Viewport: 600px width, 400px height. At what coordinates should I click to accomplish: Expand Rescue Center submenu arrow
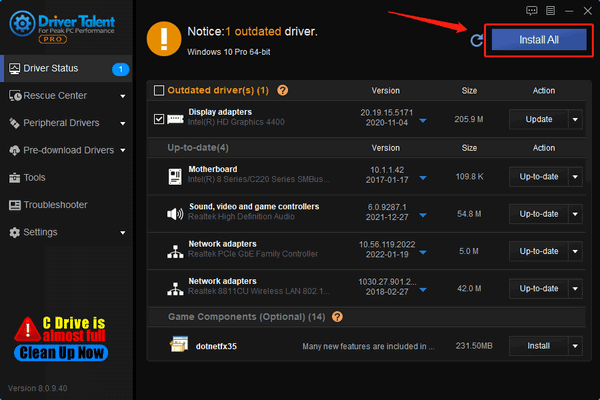(x=123, y=96)
